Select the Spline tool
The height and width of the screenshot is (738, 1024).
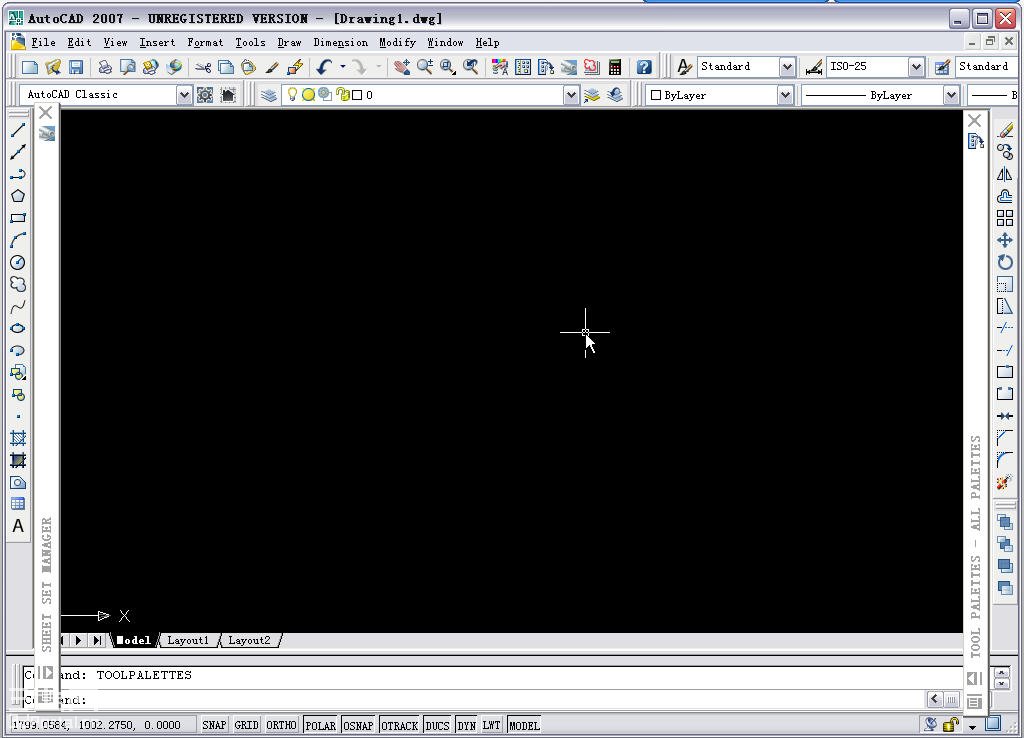18,306
